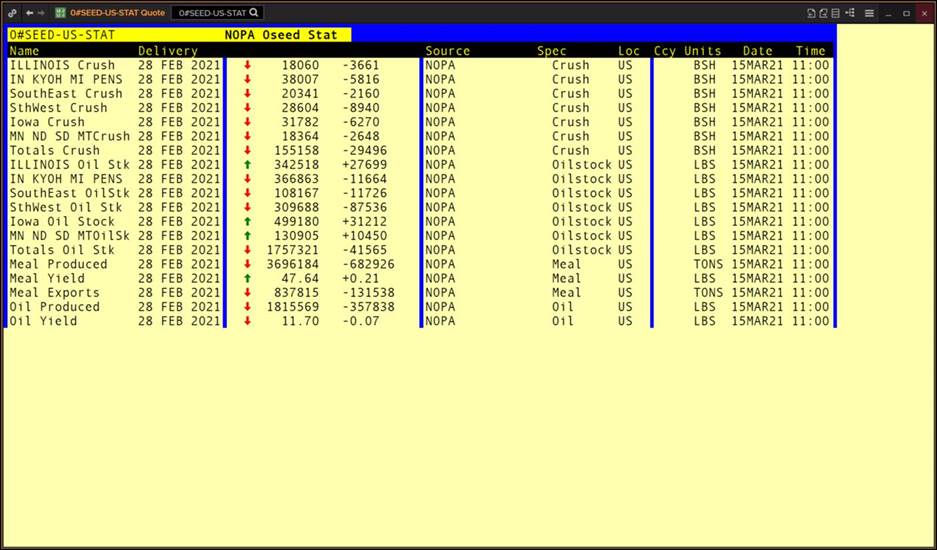Open the related tree structure icon
The image size is (937, 550).
(x=850, y=13)
